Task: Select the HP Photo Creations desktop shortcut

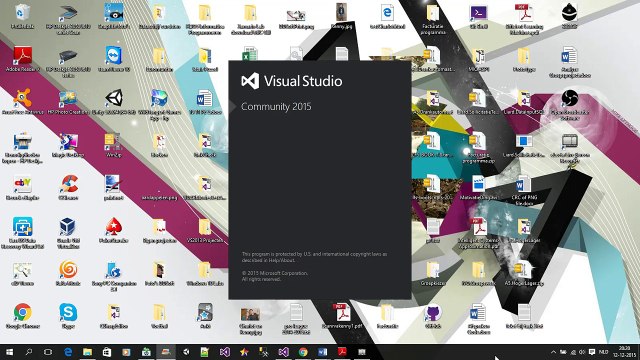Action: [x=68, y=102]
